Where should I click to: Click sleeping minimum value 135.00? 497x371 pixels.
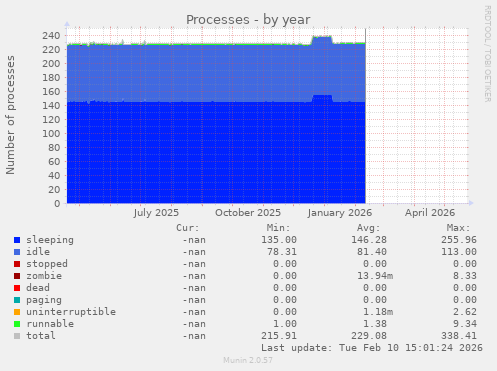(x=279, y=240)
